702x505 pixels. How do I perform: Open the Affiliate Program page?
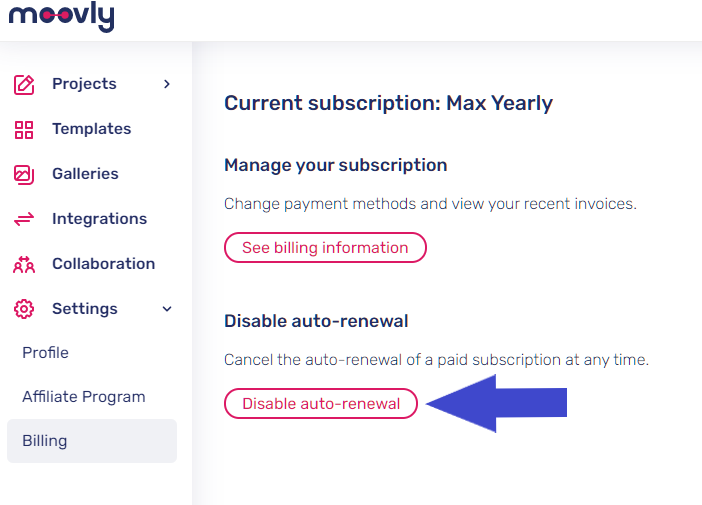click(x=84, y=397)
